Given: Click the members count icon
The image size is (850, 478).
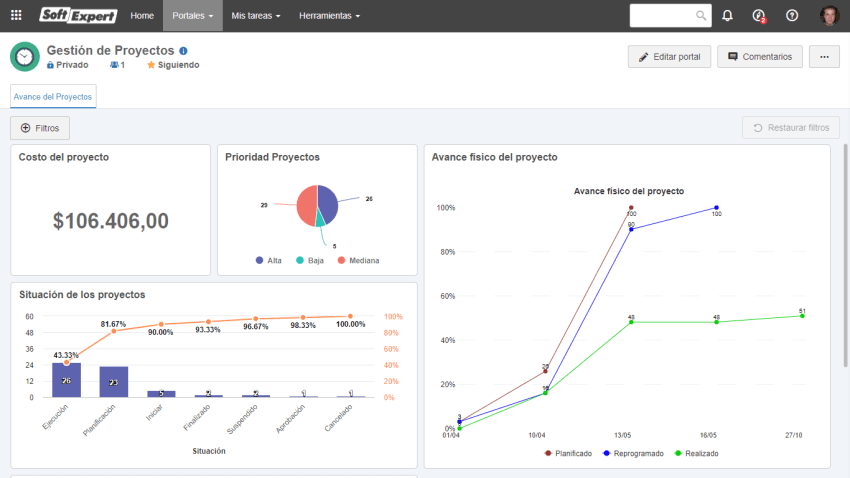Looking at the screenshot, I should [x=117, y=65].
